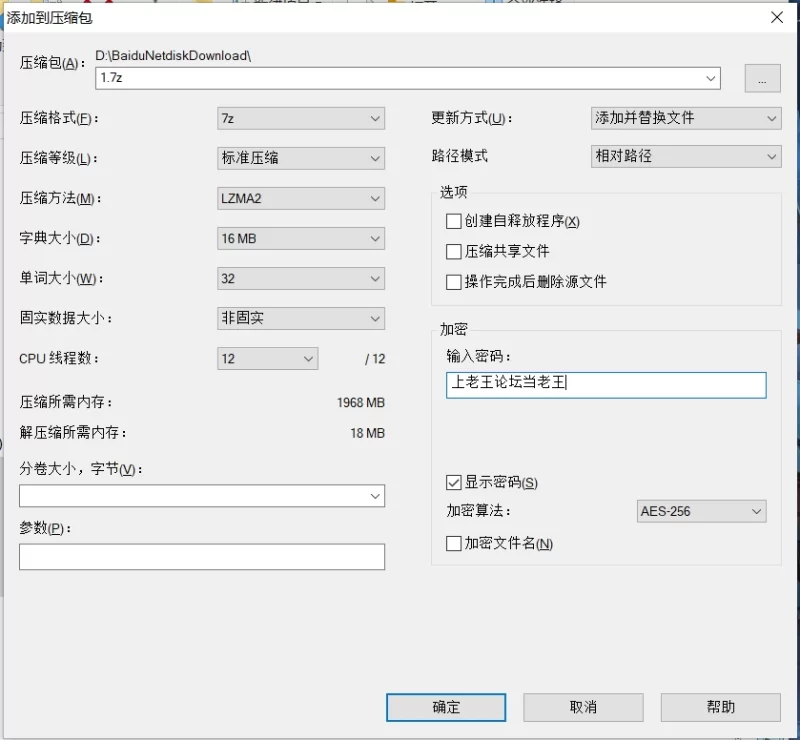Open the 加密算法 AES-256 dropdown
The width and height of the screenshot is (800, 740).
(x=702, y=511)
